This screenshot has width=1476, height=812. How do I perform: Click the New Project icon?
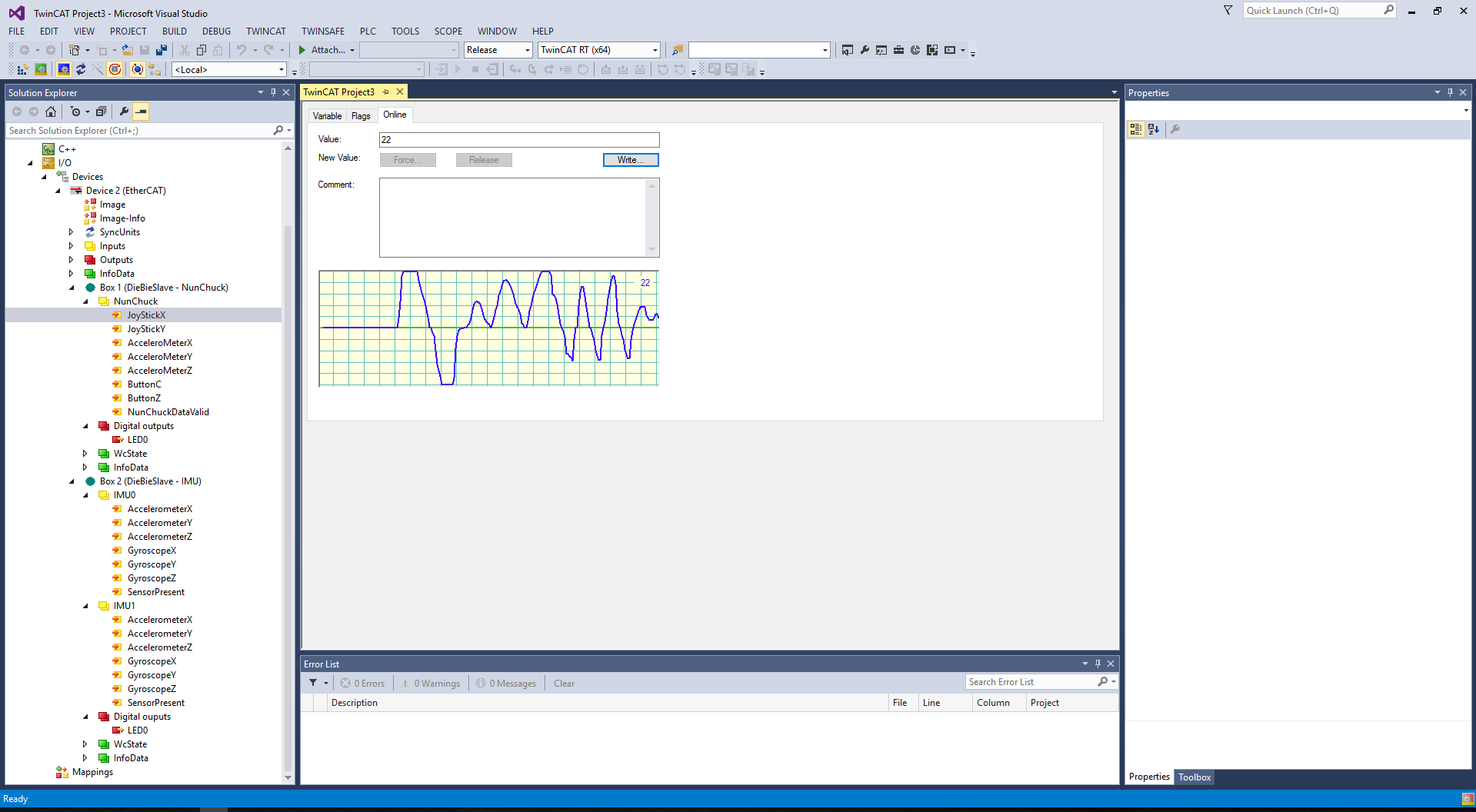[75, 50]
